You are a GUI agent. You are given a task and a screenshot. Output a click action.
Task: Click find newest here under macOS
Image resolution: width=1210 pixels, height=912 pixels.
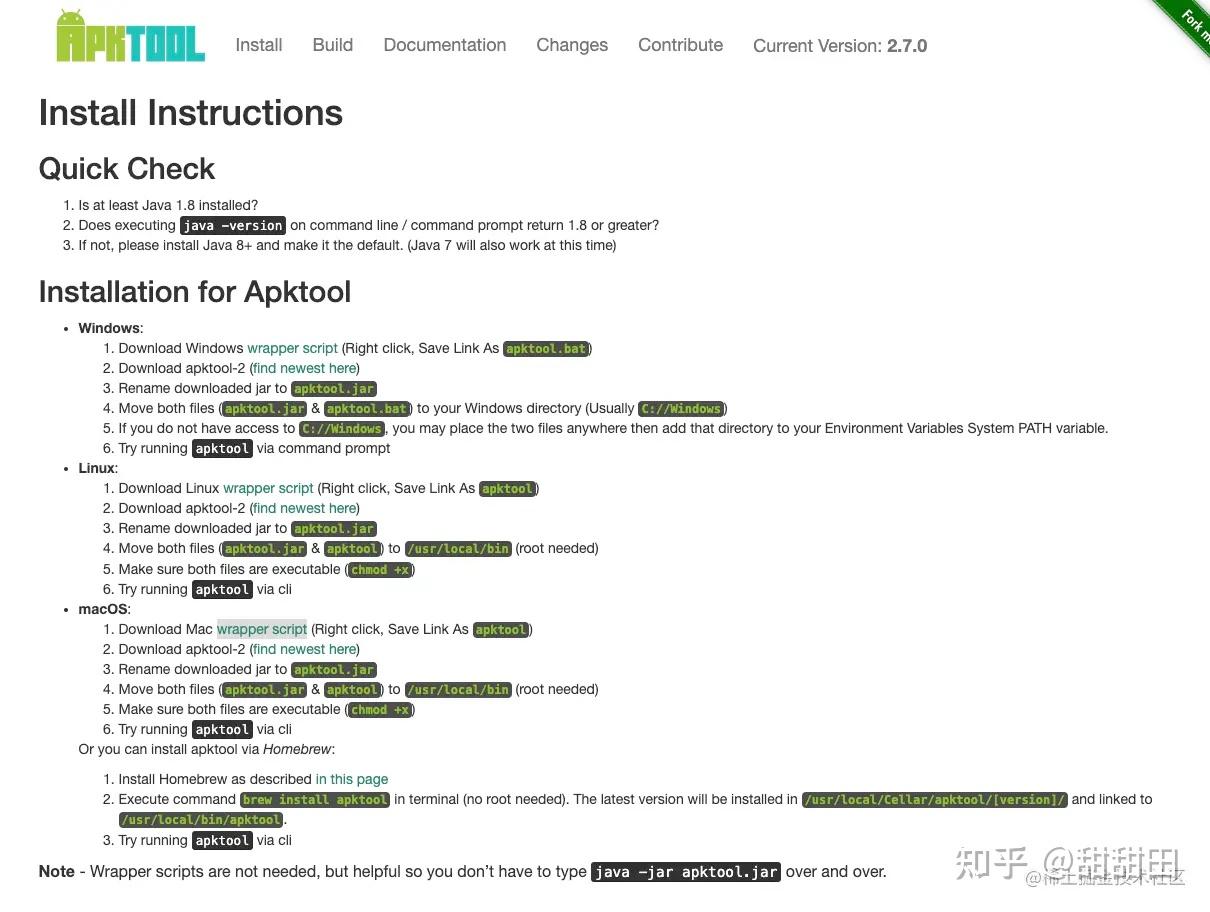click(305, 649)
